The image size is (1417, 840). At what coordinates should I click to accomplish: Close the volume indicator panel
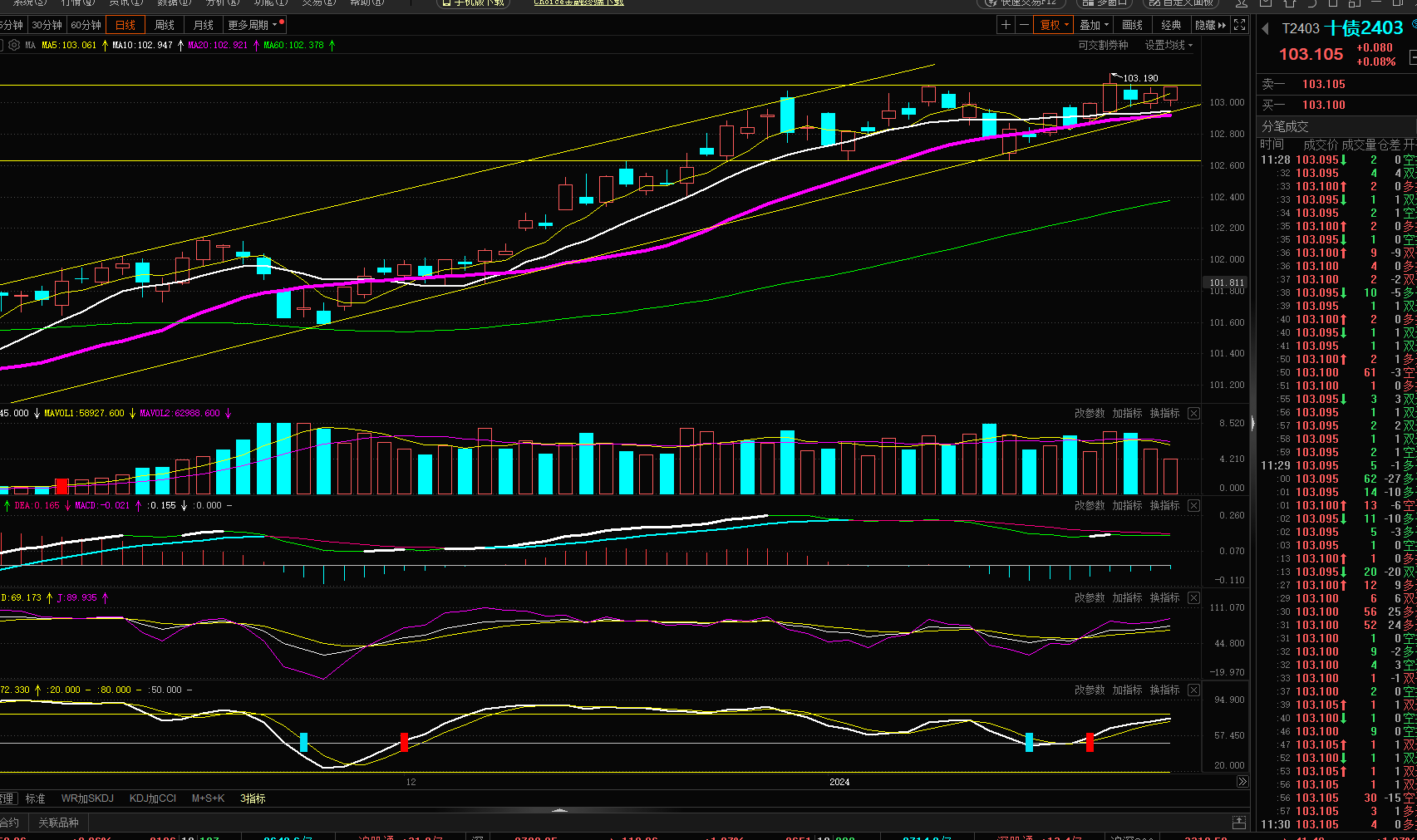coord(1193,414)
